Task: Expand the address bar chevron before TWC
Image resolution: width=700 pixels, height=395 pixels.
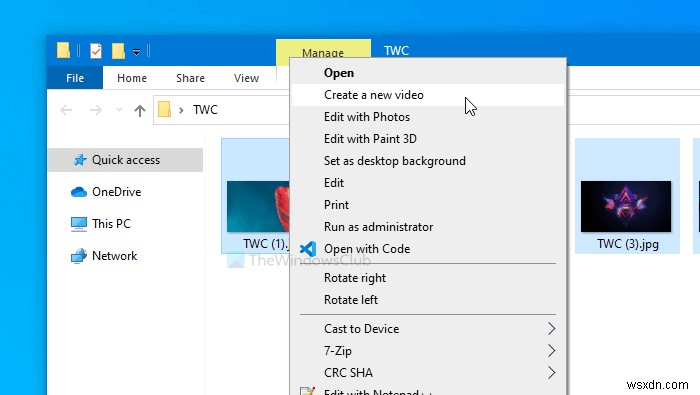Action: [181, 110]
